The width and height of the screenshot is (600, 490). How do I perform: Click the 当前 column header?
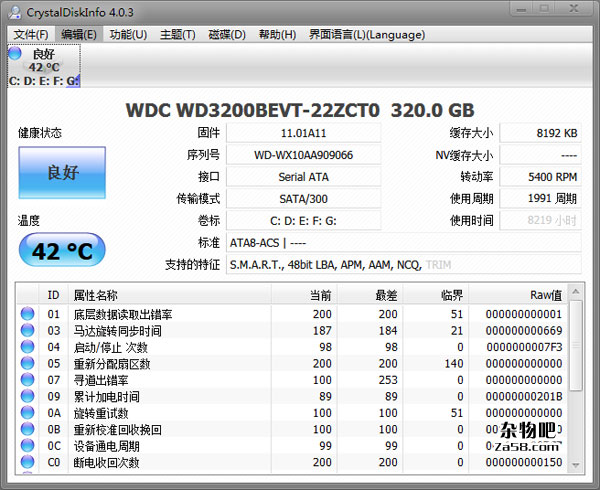point(304,295)
